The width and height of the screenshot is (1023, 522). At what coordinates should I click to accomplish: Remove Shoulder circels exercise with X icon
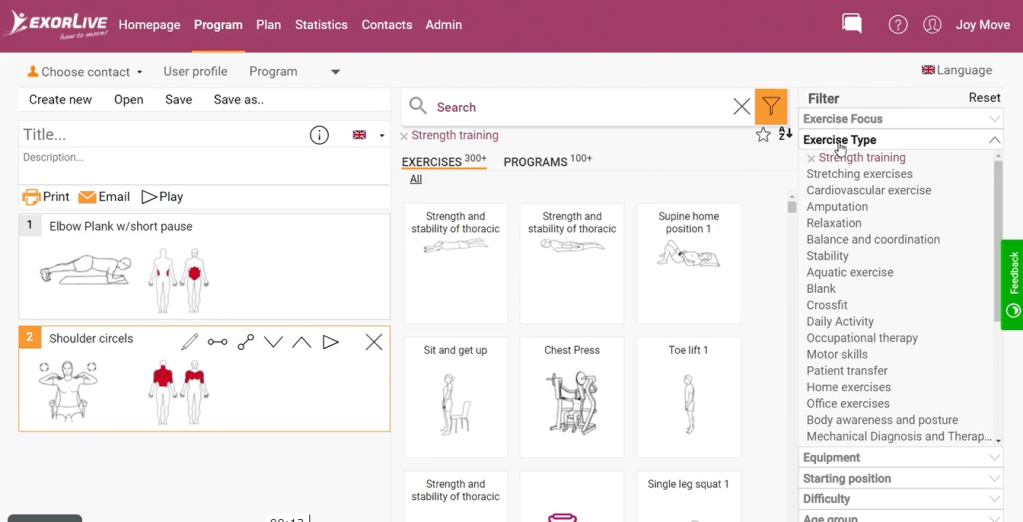coord(373,342)
